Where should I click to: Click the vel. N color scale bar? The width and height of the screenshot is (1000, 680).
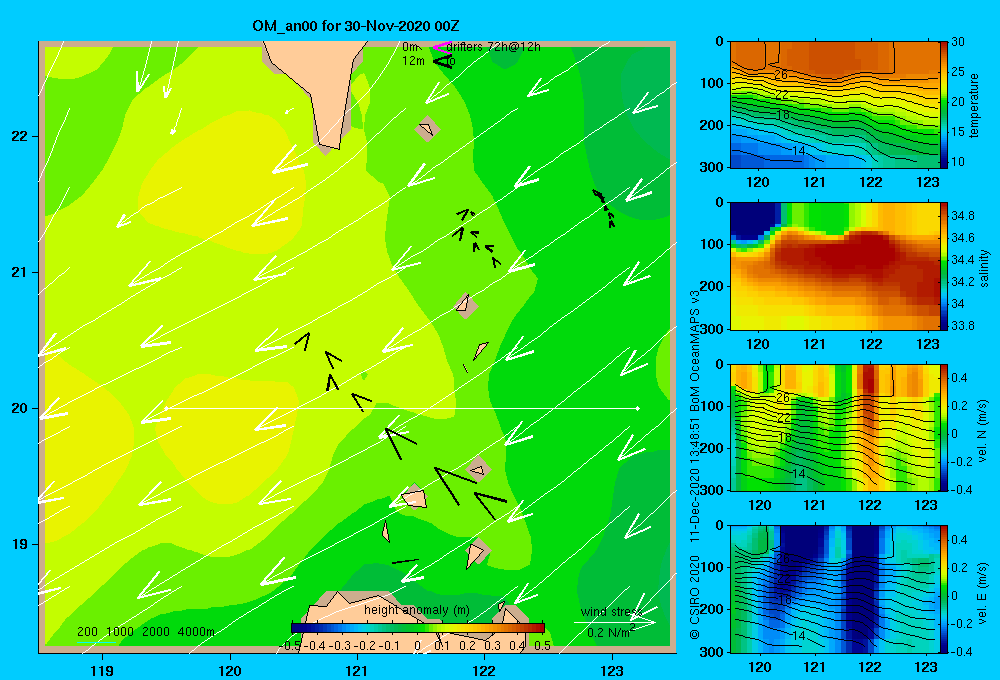[x=944, y=428]
